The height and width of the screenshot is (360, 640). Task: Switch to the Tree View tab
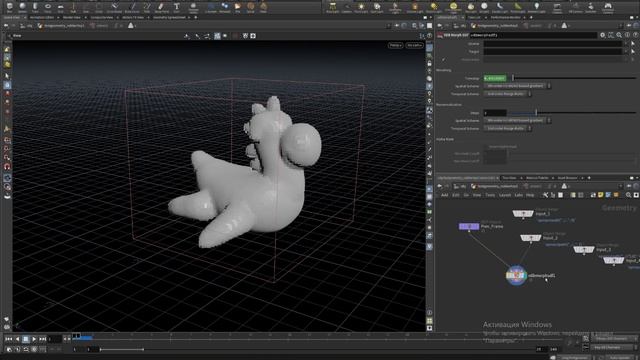(x=509, y=178)
